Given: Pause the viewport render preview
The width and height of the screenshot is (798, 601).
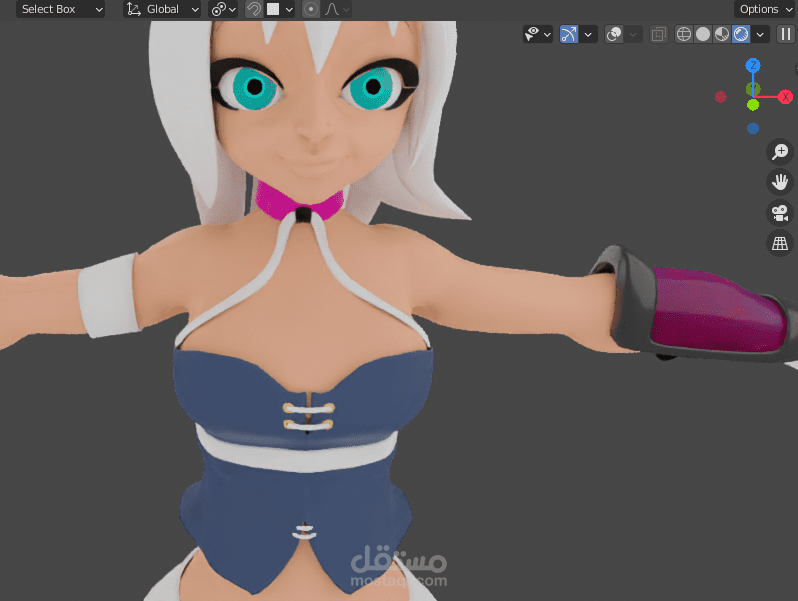Looking at the screenshot, I should (786, 35).
